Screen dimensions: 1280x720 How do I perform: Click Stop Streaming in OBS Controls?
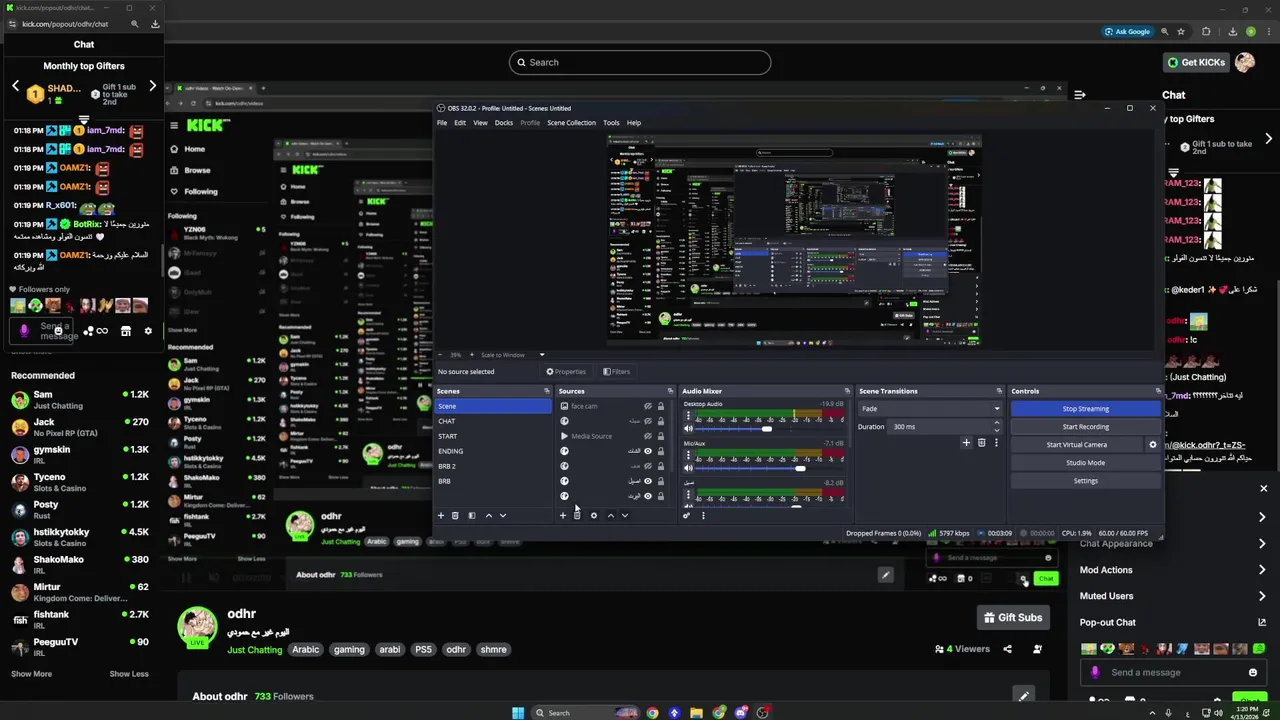(1085, 409)
